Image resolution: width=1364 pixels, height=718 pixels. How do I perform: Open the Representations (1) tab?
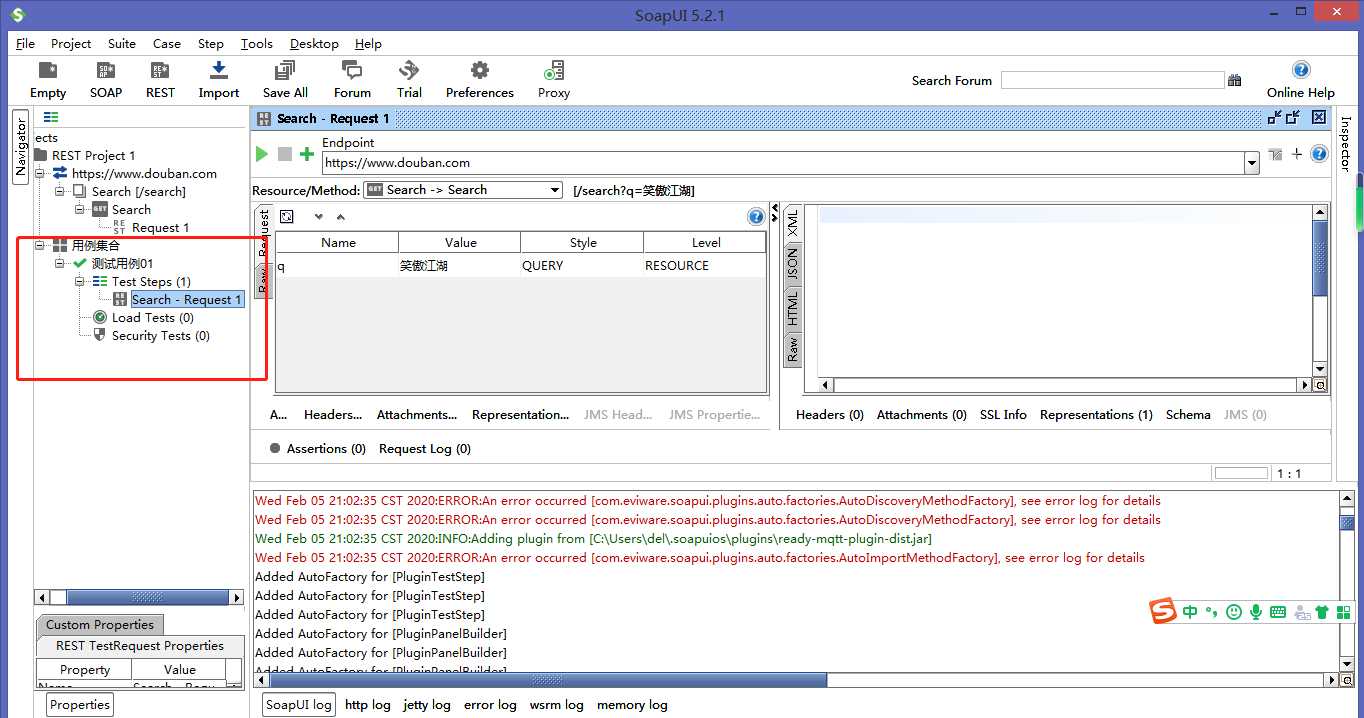pos(1096,415)
